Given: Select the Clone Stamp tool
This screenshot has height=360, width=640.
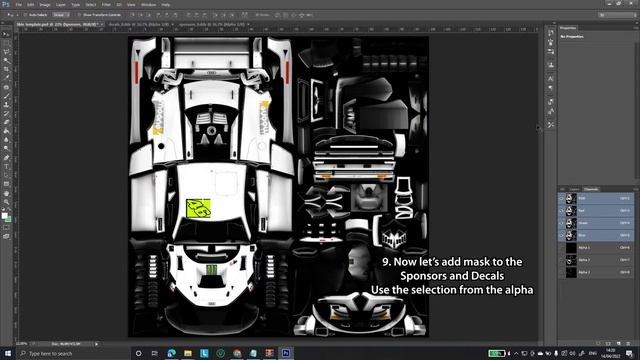Looking at the screenshot, I should pos(6,104).
